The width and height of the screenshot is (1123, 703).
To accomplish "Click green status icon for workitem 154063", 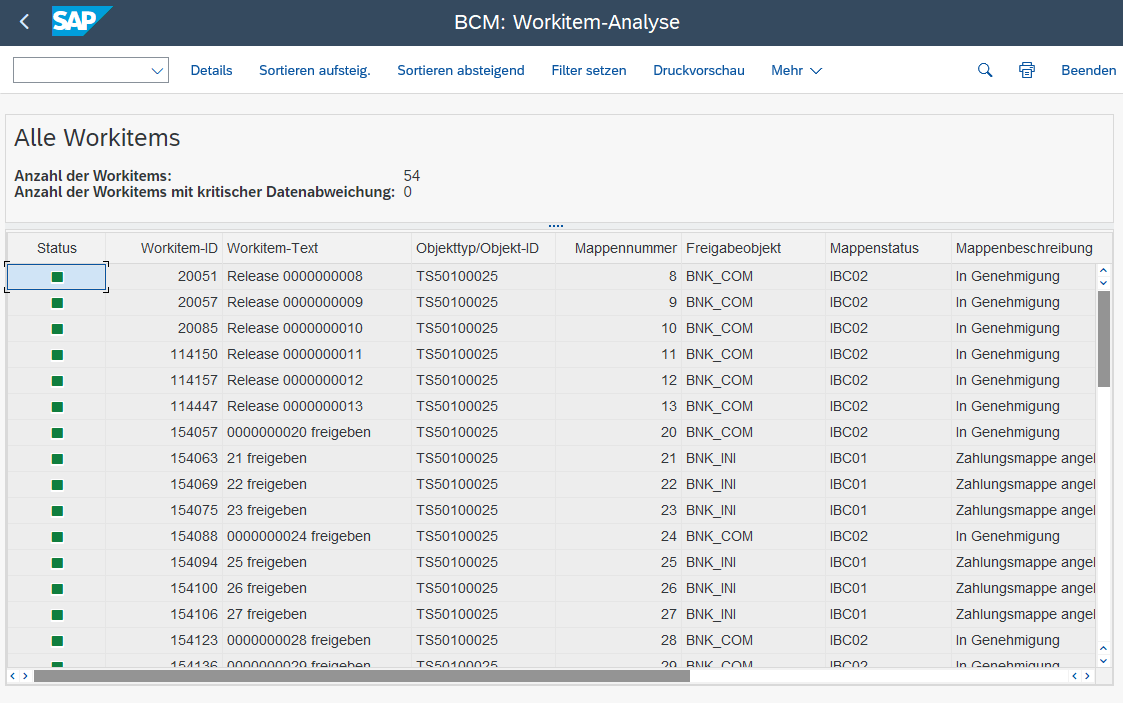I will tap(57, 458).
